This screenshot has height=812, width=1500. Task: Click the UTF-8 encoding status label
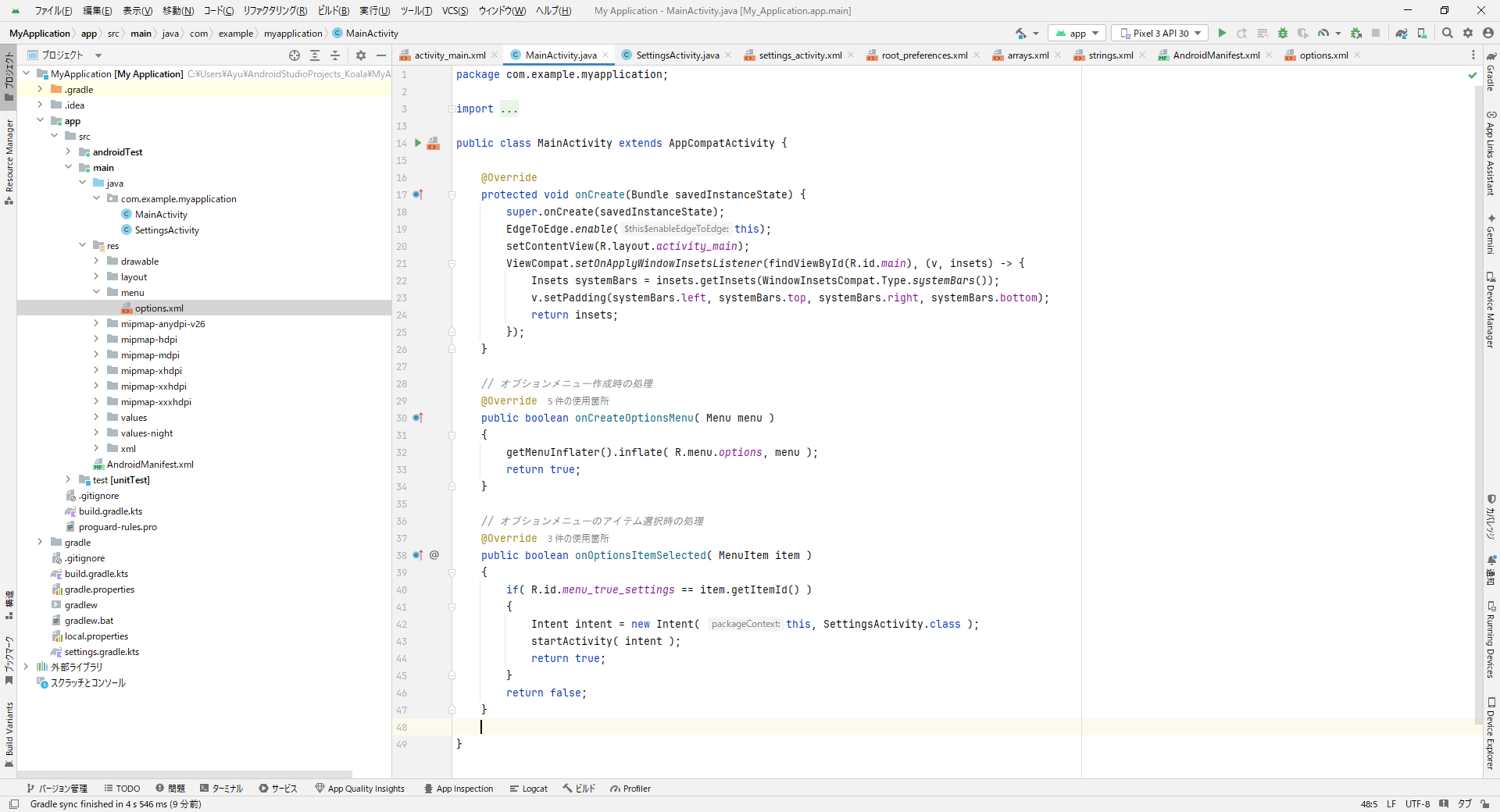[x=1417, y=804]
